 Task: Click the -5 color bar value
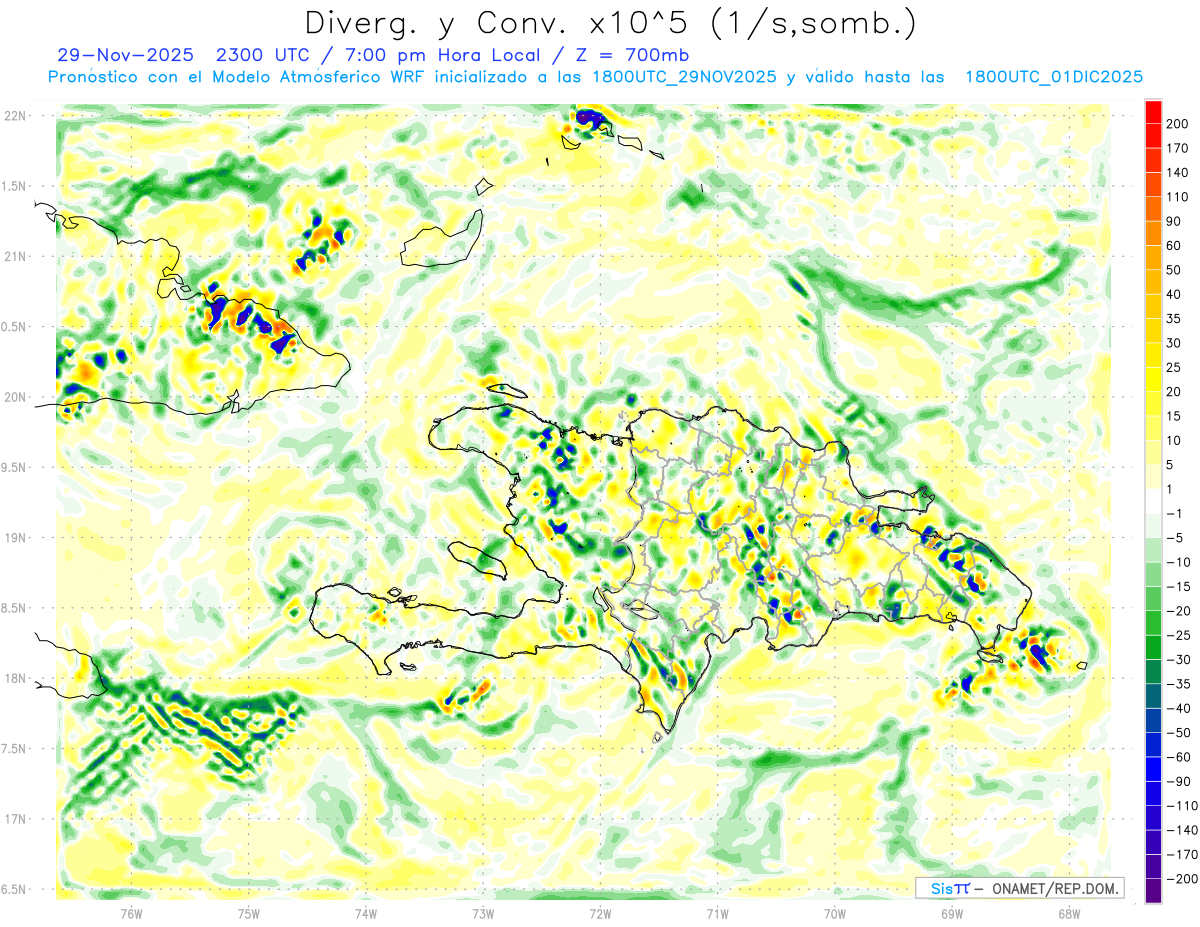coord(1176,537)
